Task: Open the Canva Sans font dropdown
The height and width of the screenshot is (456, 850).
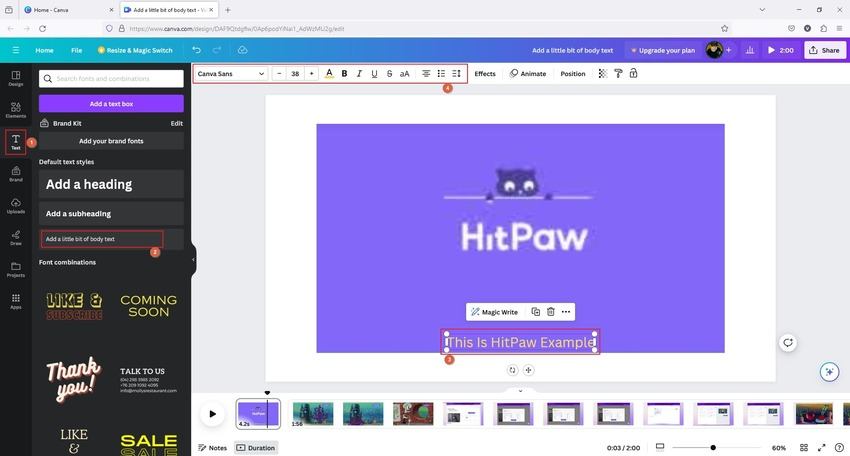Action: (x=230, y=74)
